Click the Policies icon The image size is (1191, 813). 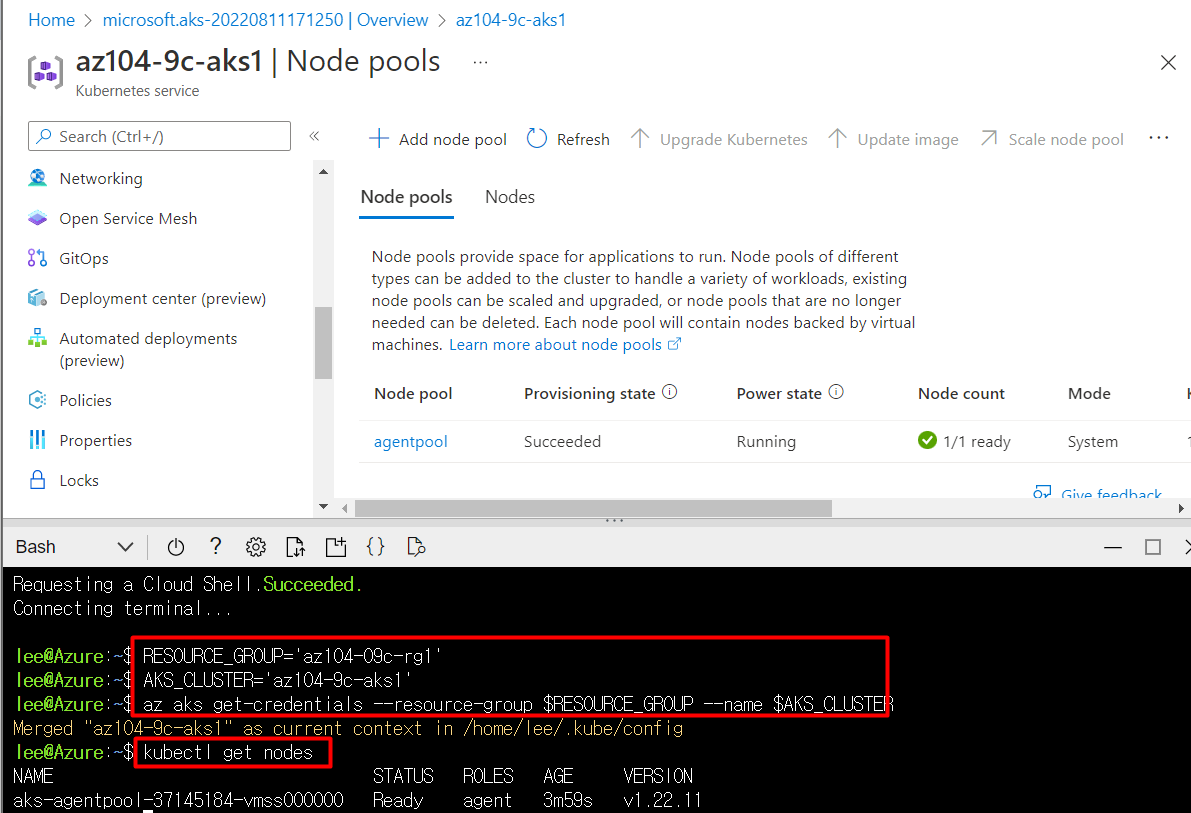(x=37, y=400)
